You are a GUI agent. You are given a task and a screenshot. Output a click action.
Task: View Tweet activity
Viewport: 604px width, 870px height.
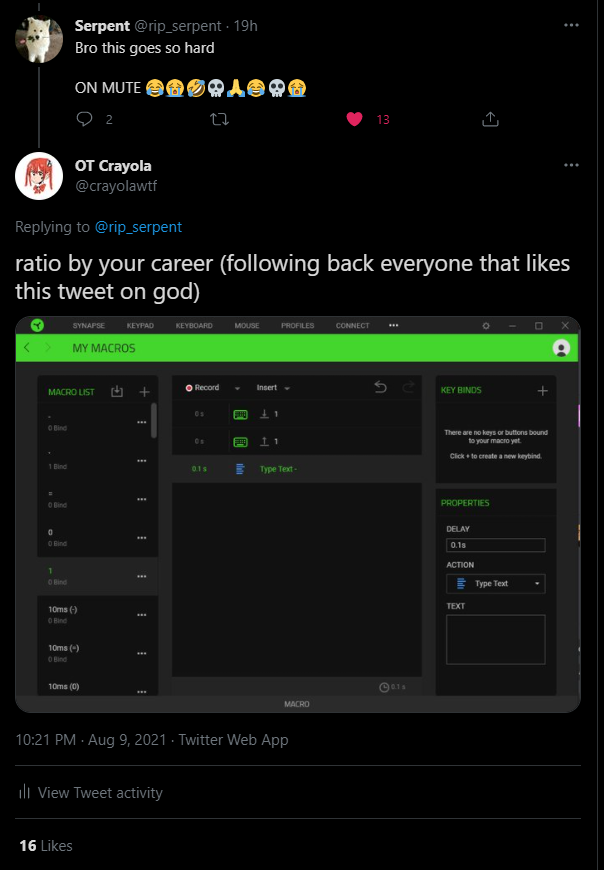click(x=100, y=793)
